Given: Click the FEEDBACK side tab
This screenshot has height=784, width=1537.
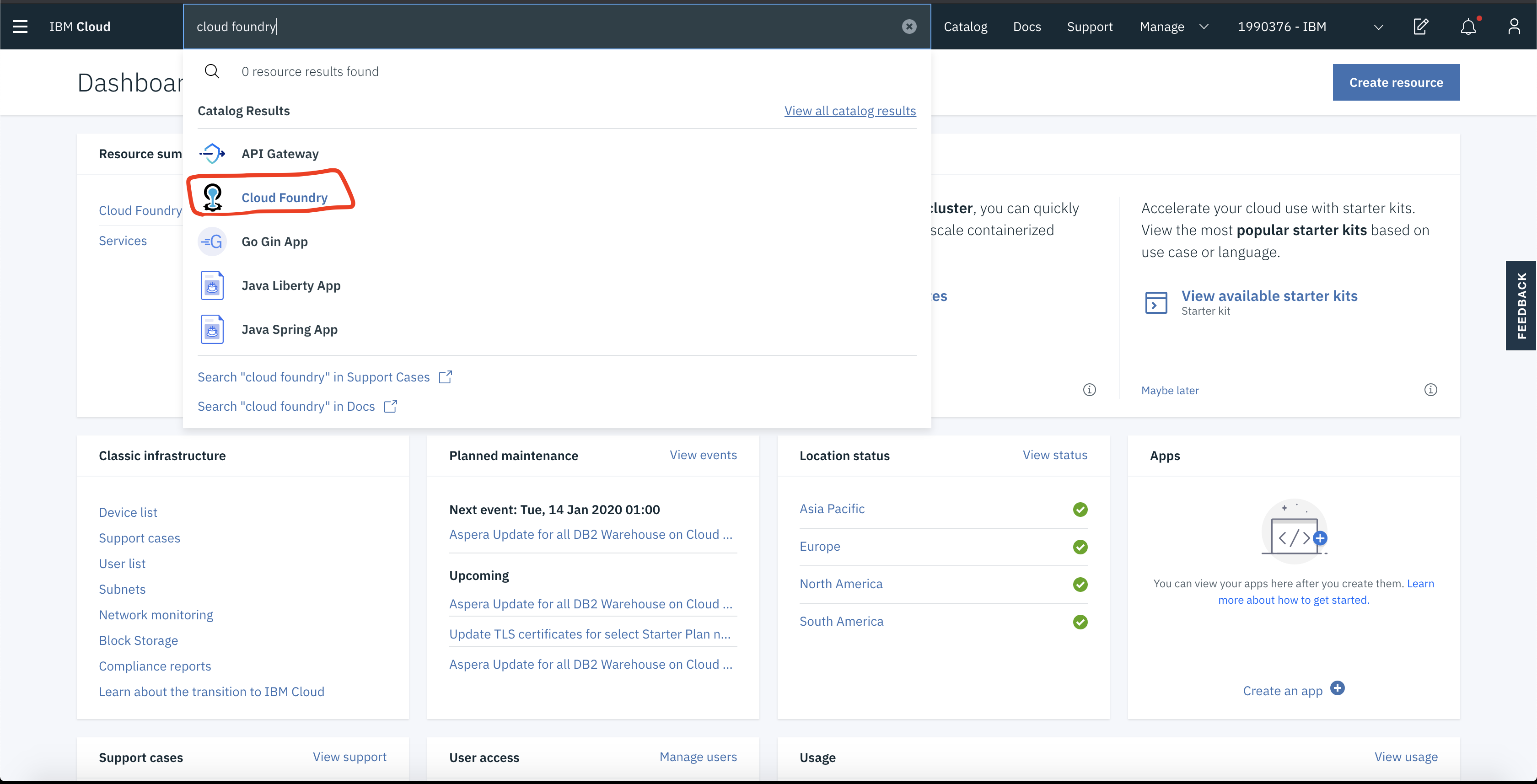Looking at the screenshot, I should tap(1521, 304).
